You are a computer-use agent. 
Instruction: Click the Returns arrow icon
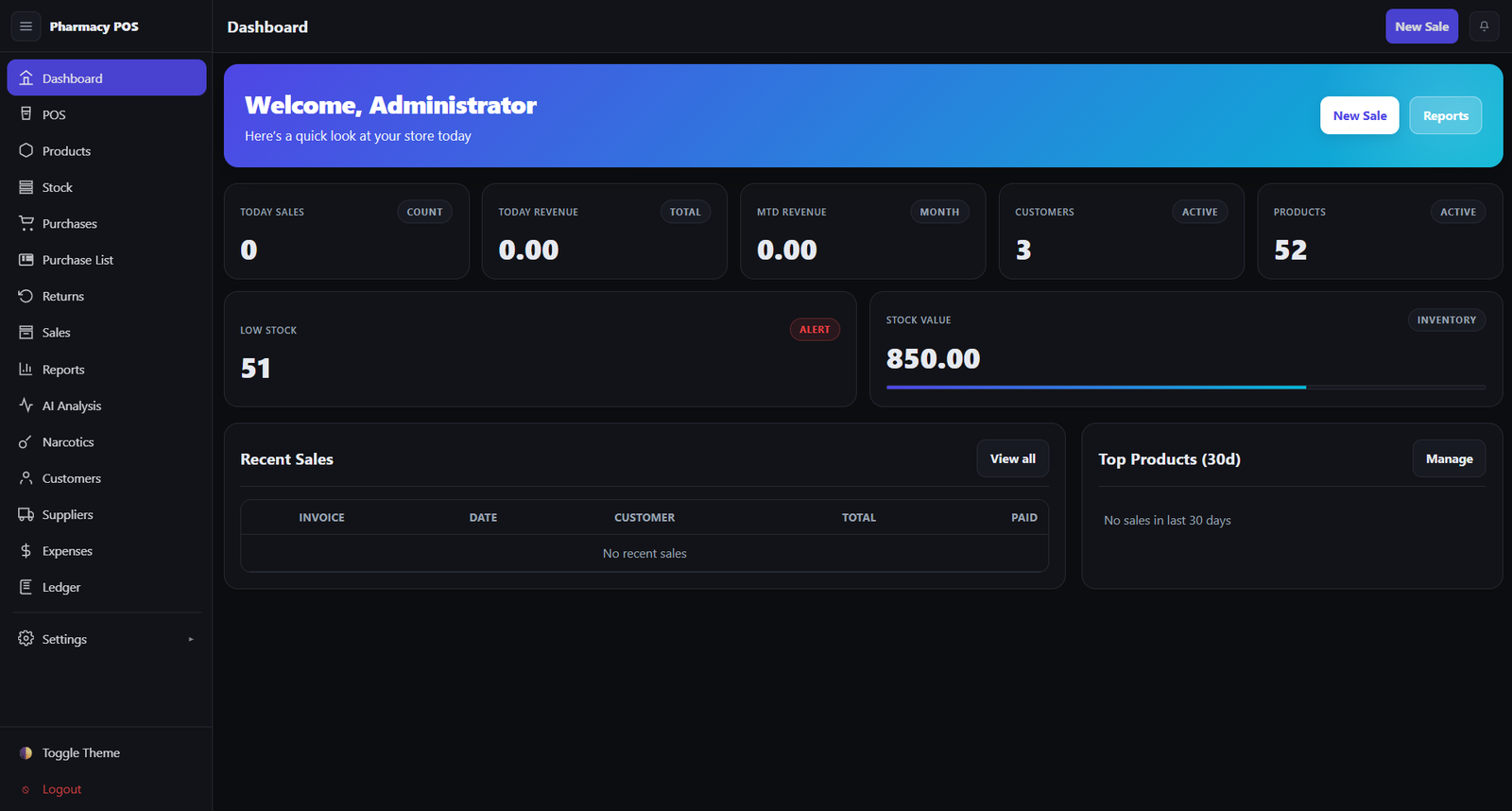click(x=26, y=296)
